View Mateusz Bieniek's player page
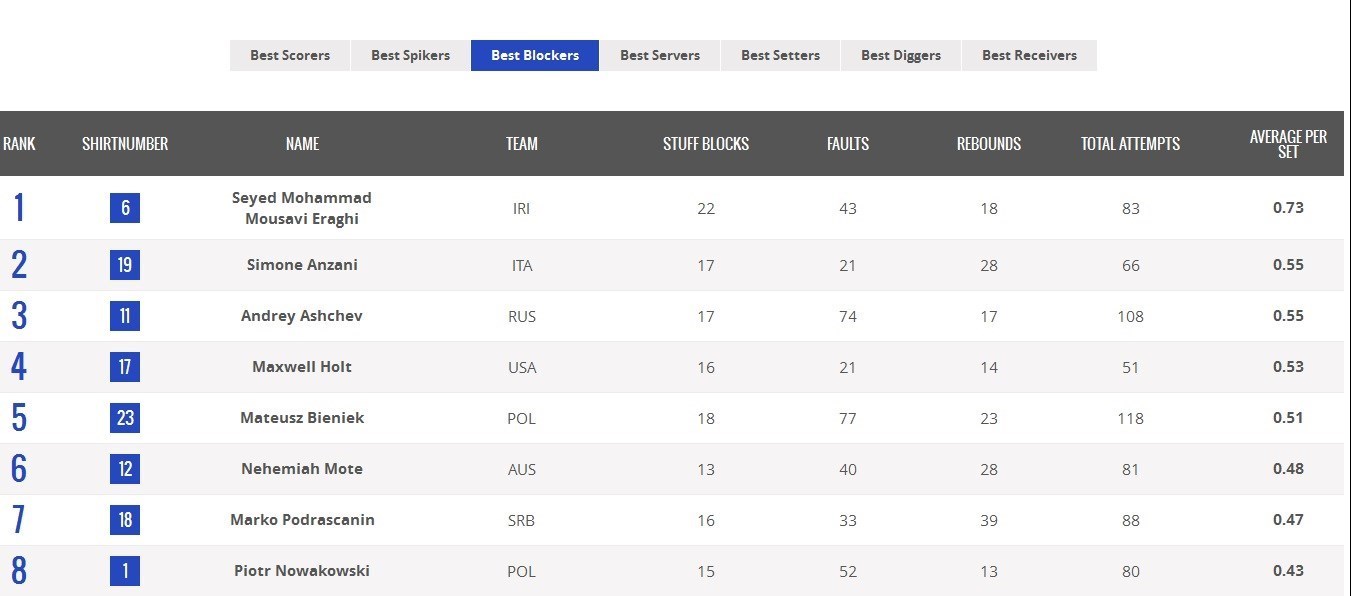The image size is (1351, 596). (x=302, y=418)
